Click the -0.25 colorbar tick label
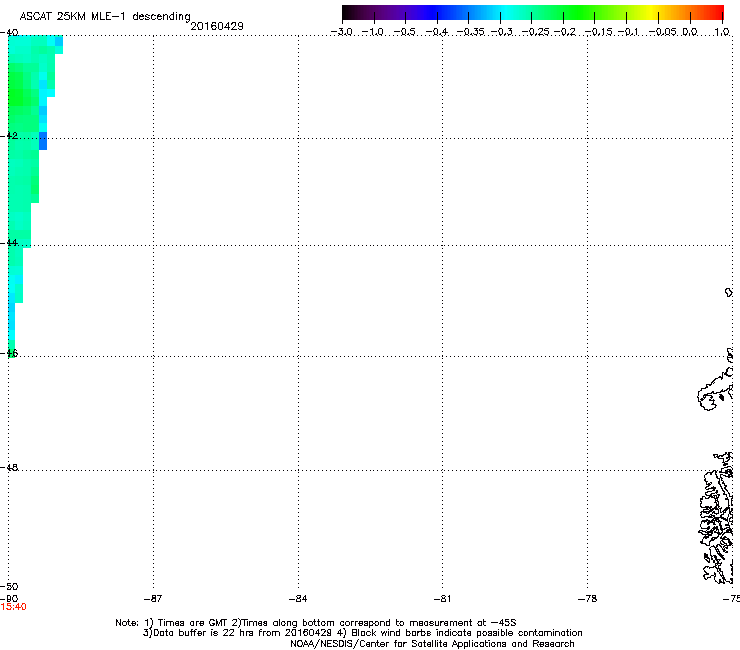The height and width of the screenshot is (650, 740). tap(536, 32)
